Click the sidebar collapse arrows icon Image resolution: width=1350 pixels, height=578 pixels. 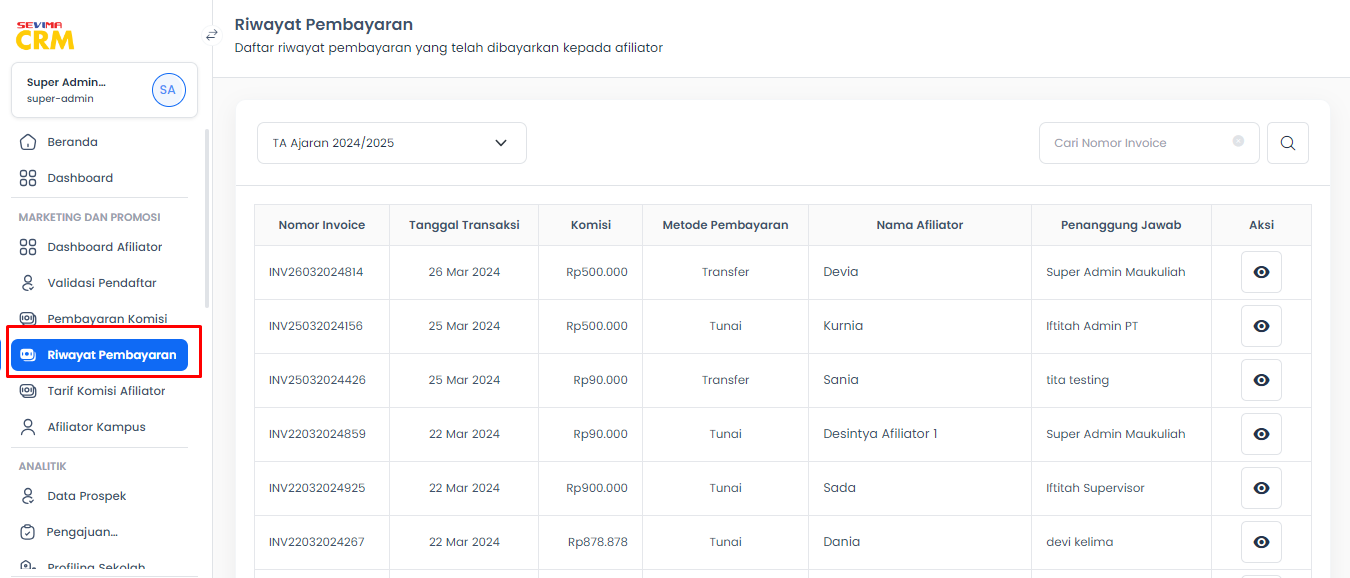click(x=211, y=35)
